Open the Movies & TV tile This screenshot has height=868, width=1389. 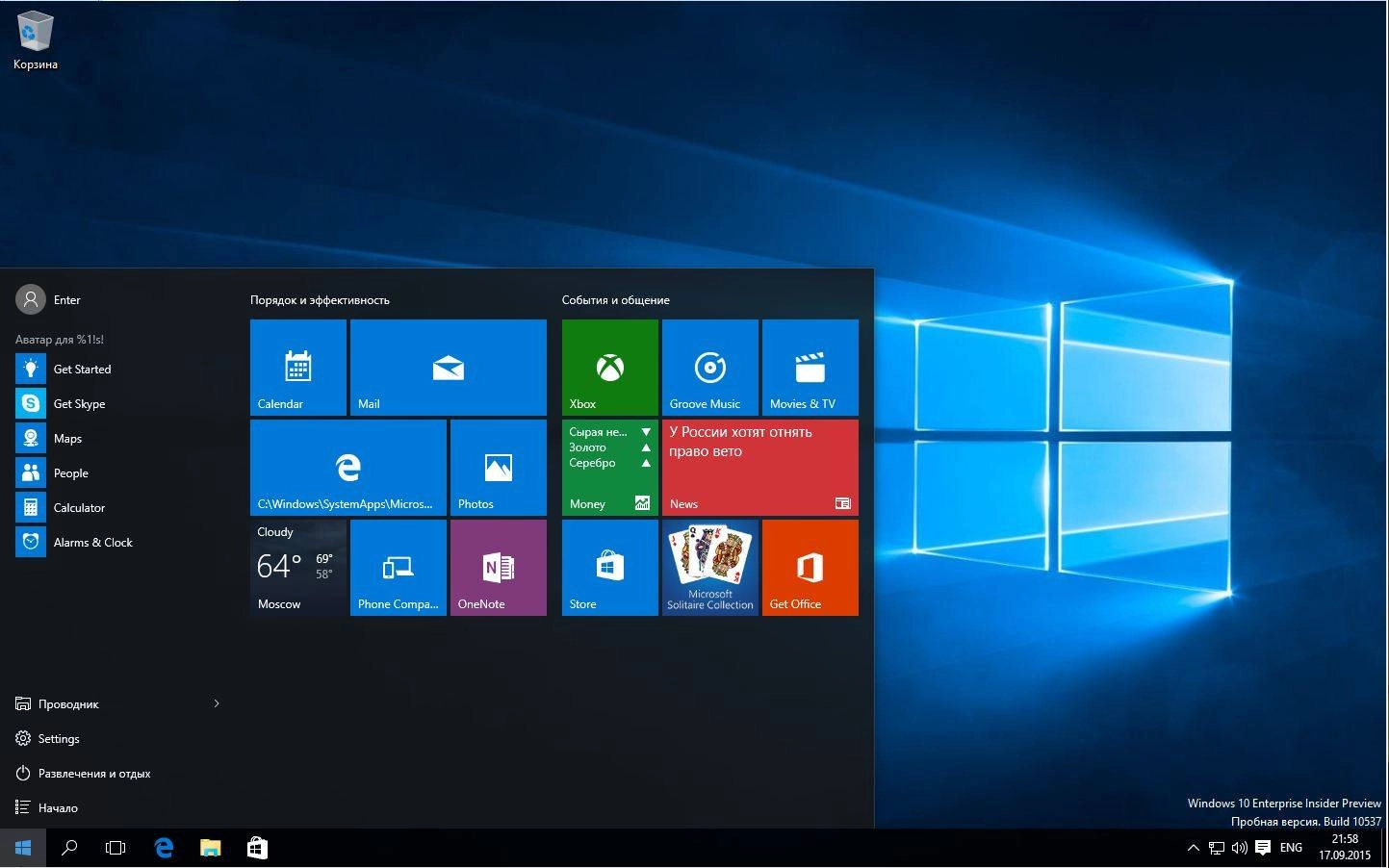(810, 368)
